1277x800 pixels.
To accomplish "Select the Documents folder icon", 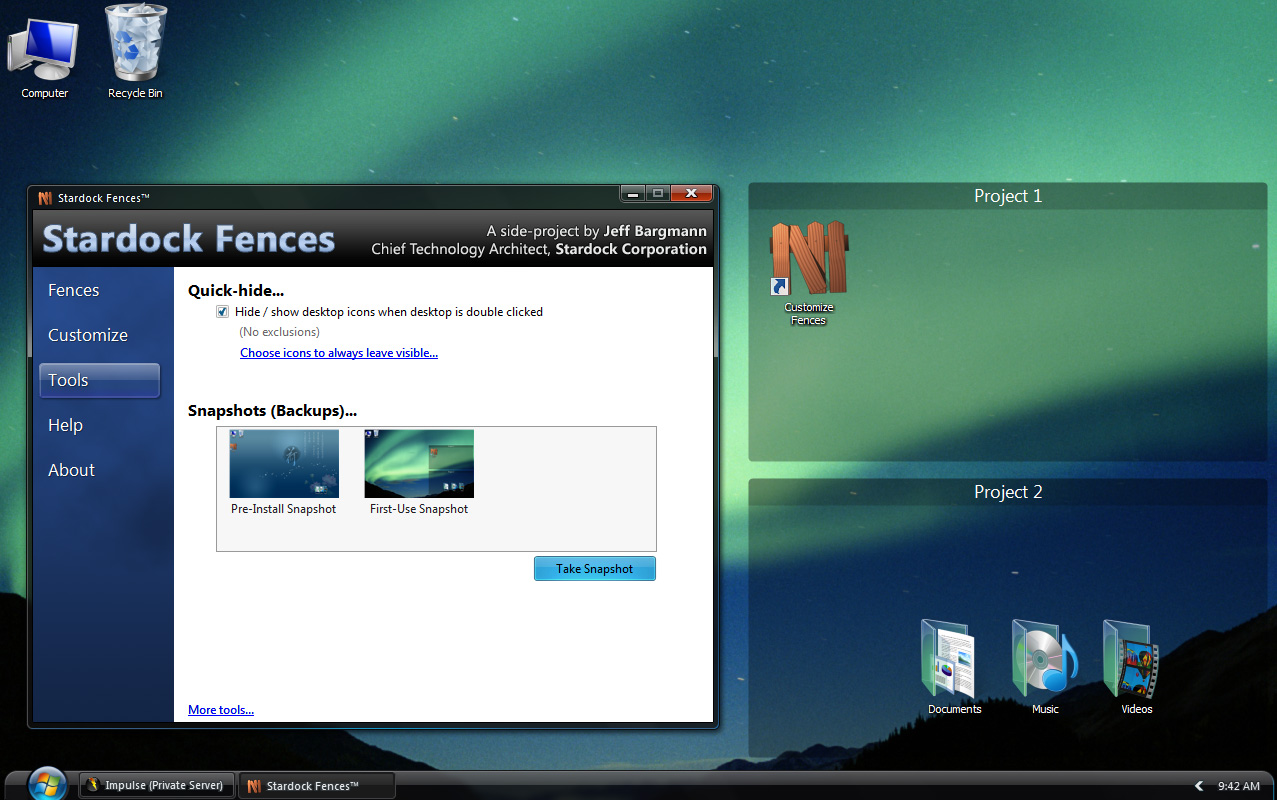I will click(x=954, y=667).
